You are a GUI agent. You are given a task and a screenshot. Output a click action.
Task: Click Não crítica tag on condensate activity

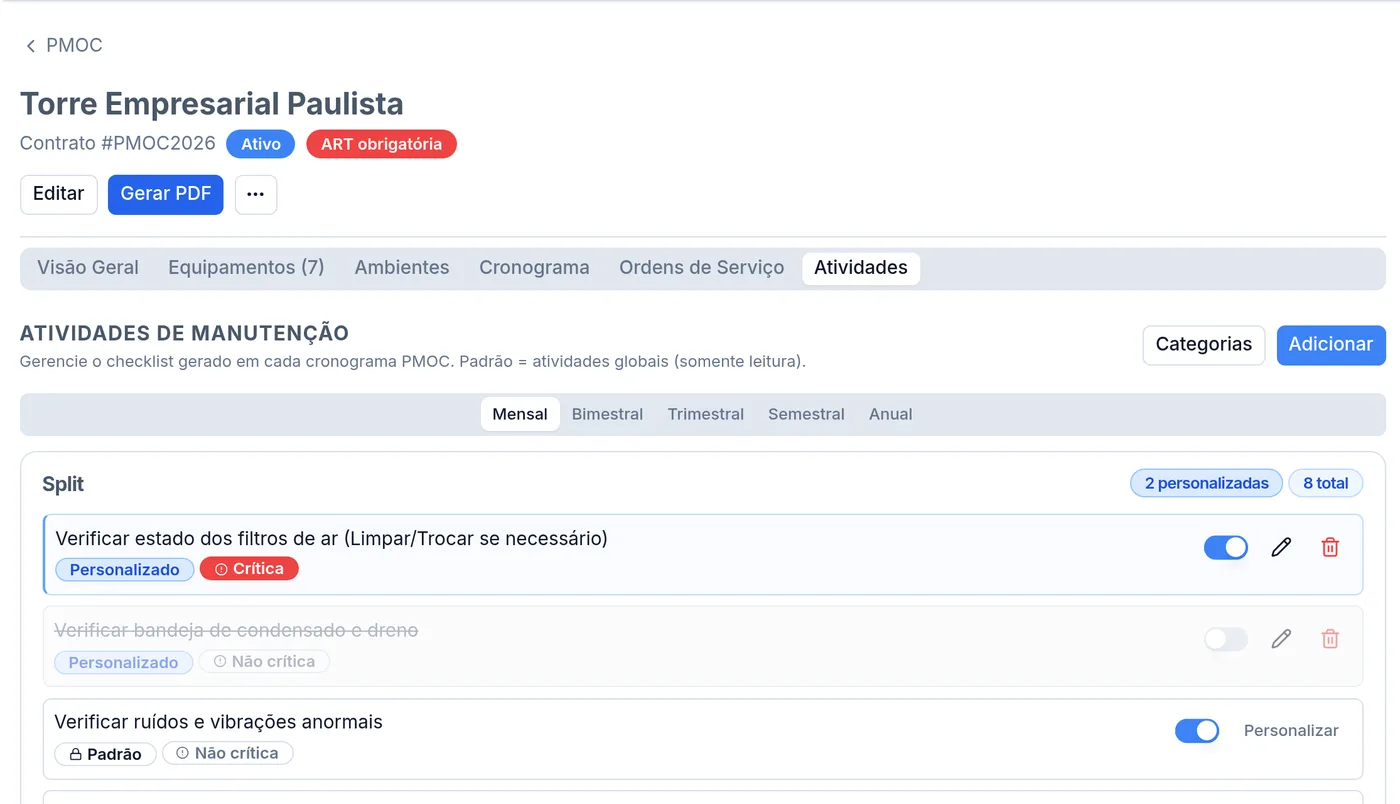tap(264, 661)
